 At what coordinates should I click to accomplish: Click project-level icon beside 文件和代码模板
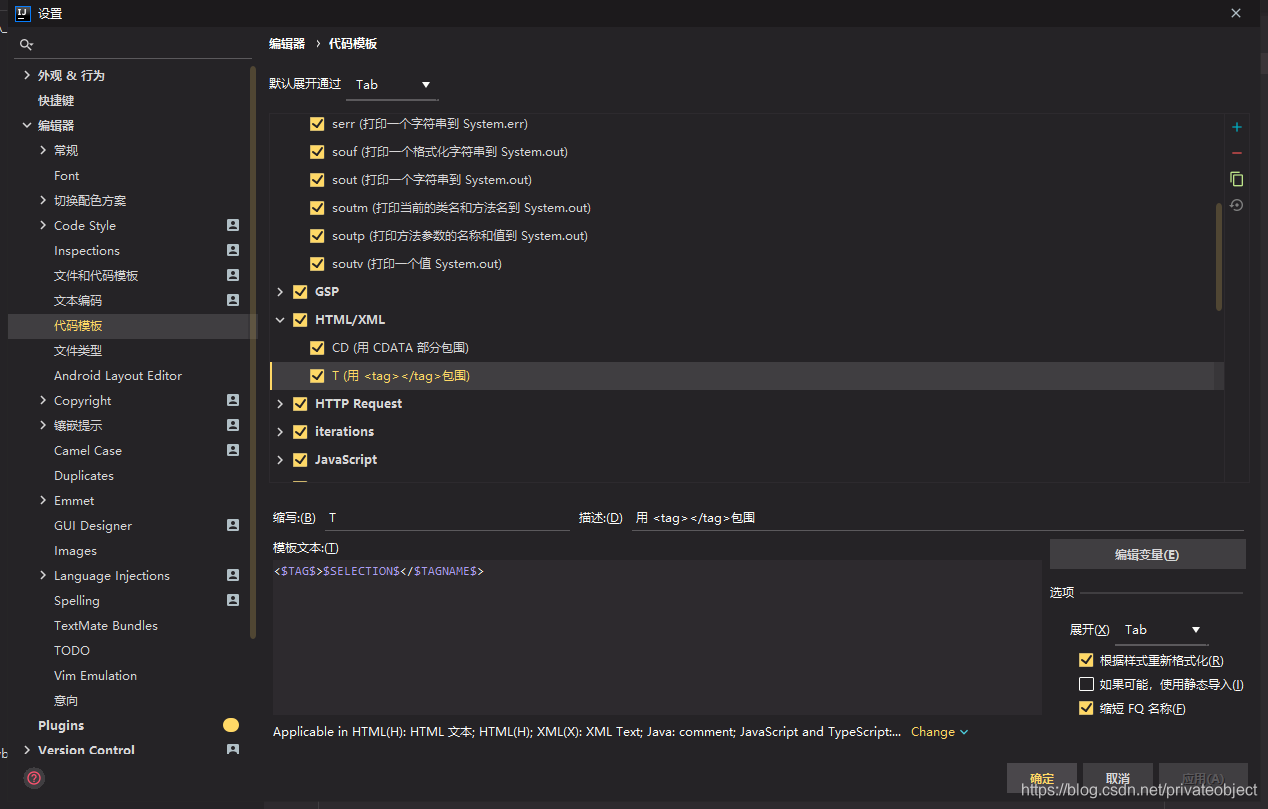click(x=233, y=275)
